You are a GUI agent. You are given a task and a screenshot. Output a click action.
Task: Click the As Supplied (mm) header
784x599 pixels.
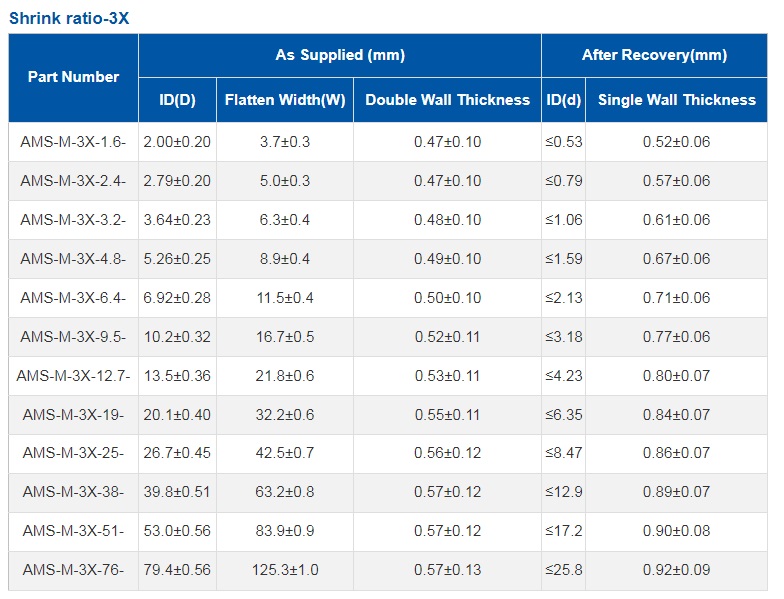[340, 54]
